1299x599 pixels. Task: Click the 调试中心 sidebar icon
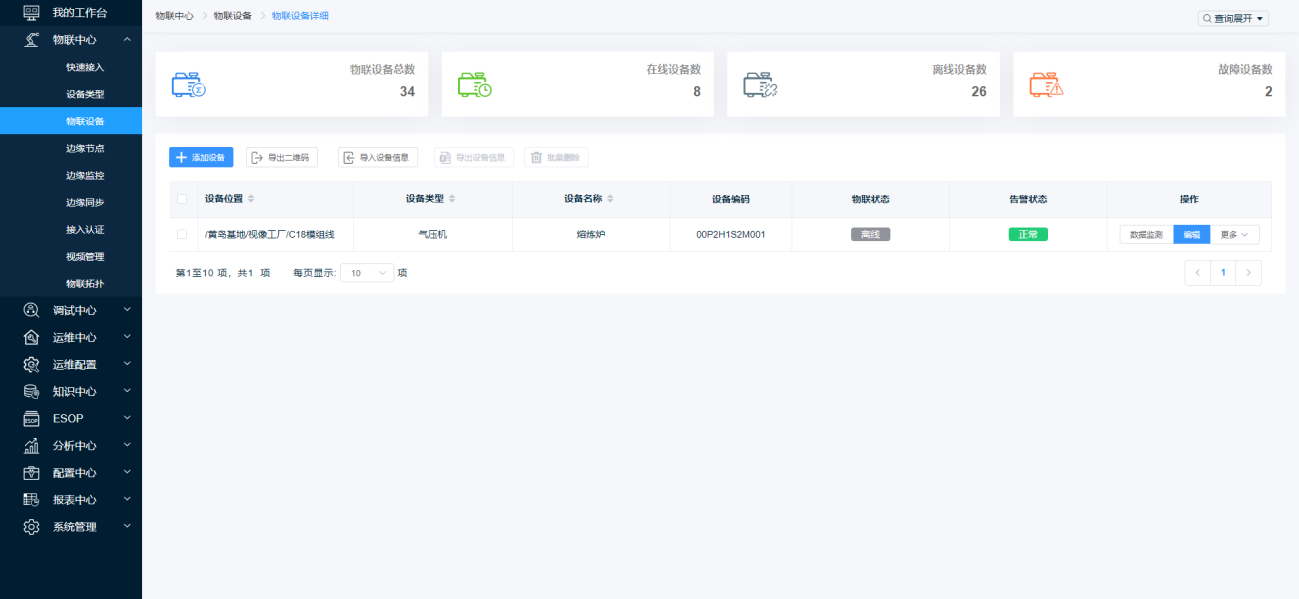31,310
